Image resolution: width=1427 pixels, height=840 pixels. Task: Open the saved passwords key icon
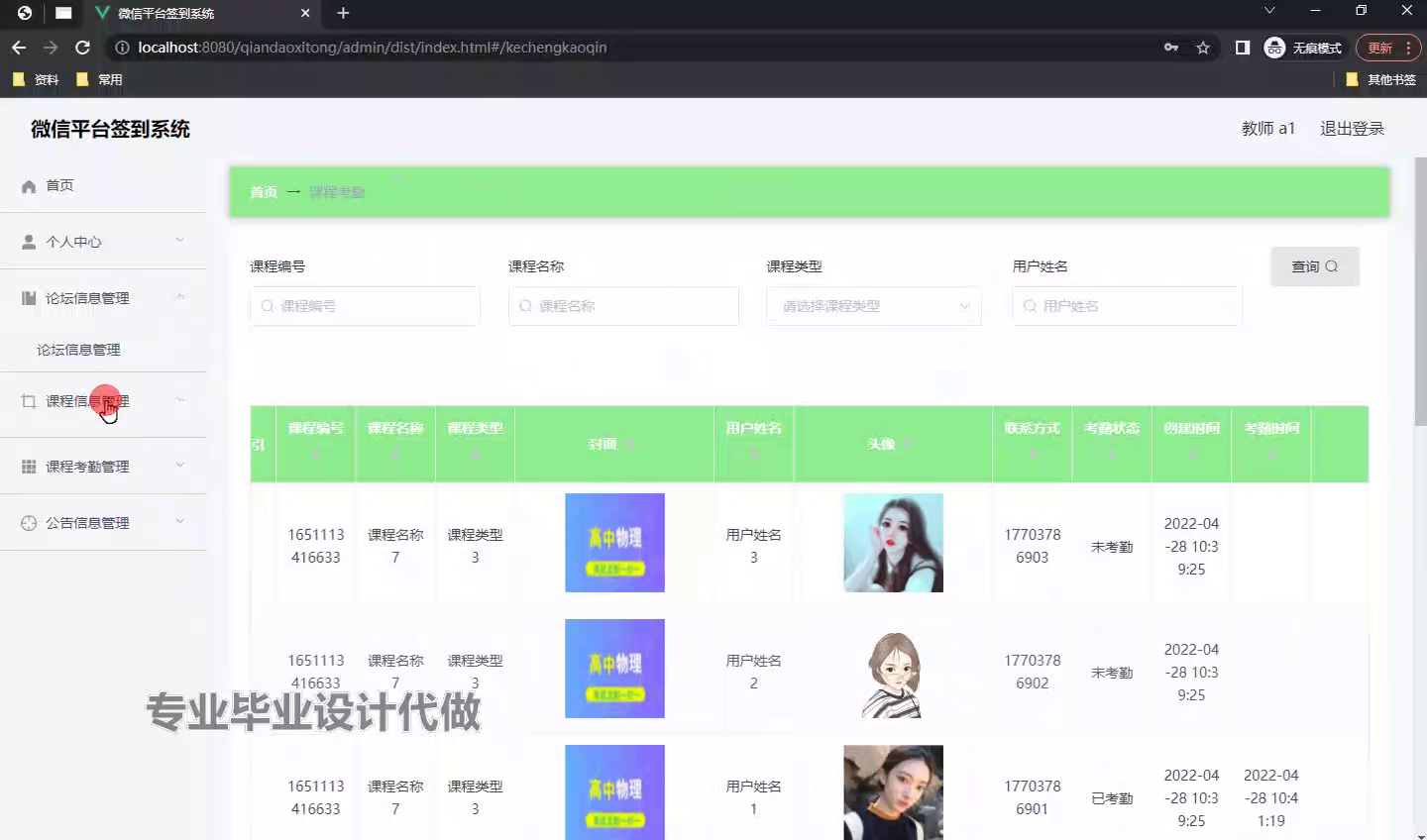1171,48
